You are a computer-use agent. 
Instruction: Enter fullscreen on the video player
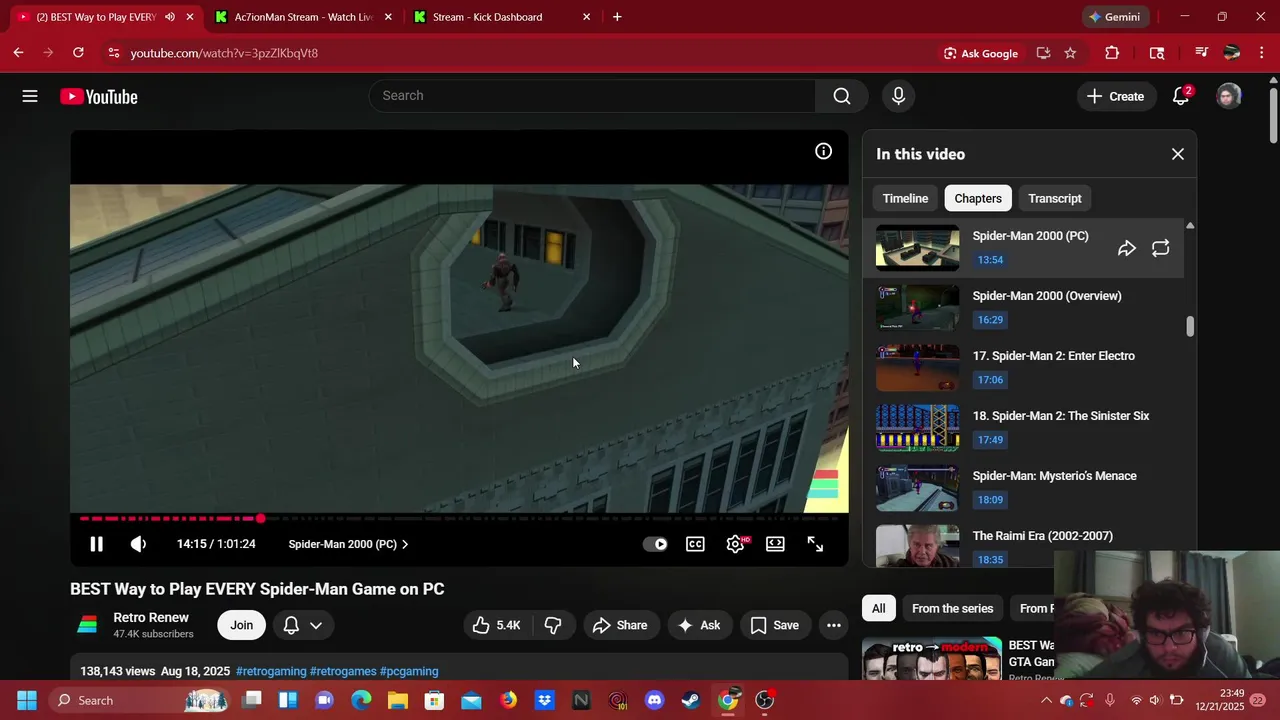point(815,544)
